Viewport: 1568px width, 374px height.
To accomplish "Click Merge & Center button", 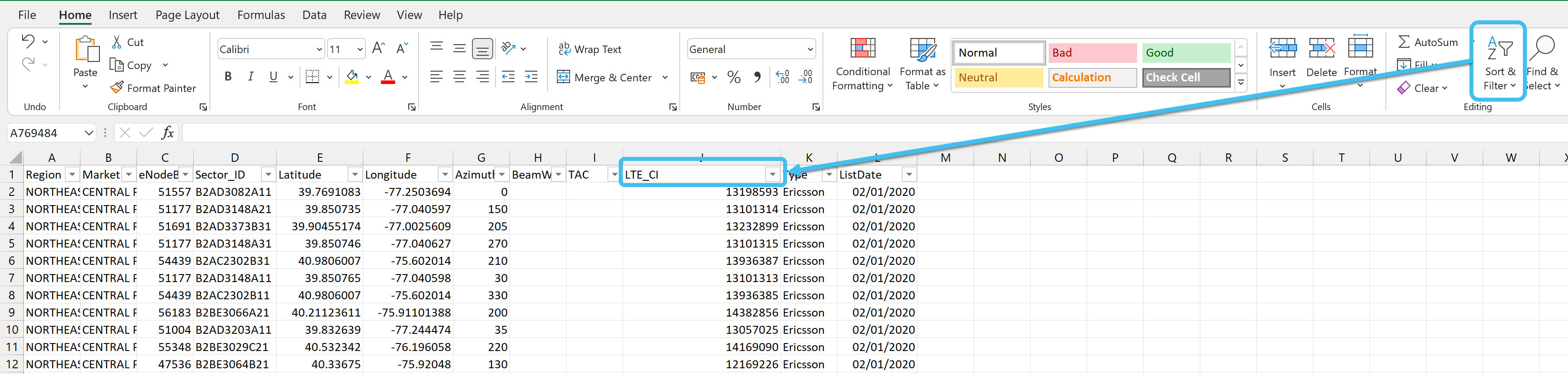I will 605,77.
